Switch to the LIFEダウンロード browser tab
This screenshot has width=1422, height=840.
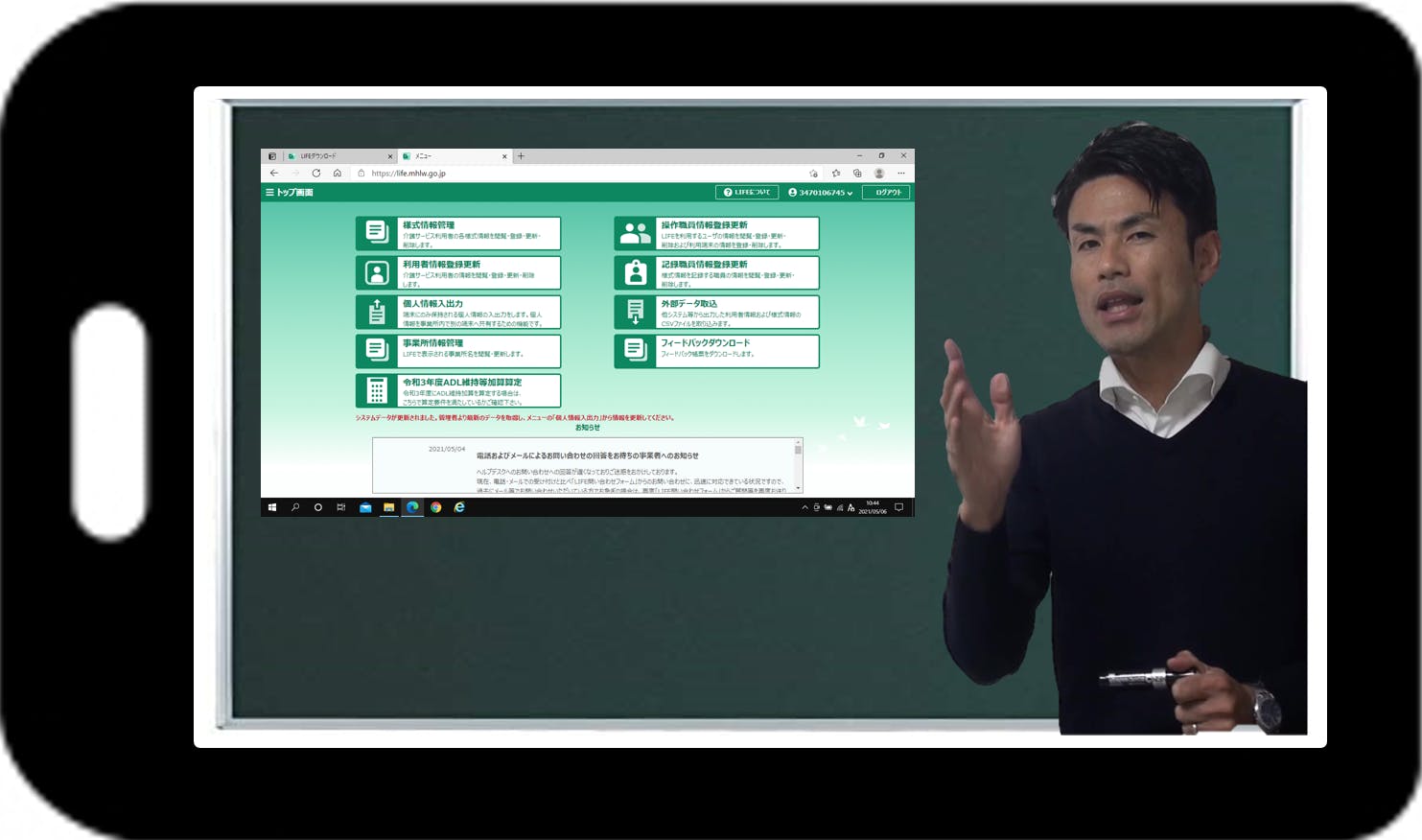[x=338, y=156]
